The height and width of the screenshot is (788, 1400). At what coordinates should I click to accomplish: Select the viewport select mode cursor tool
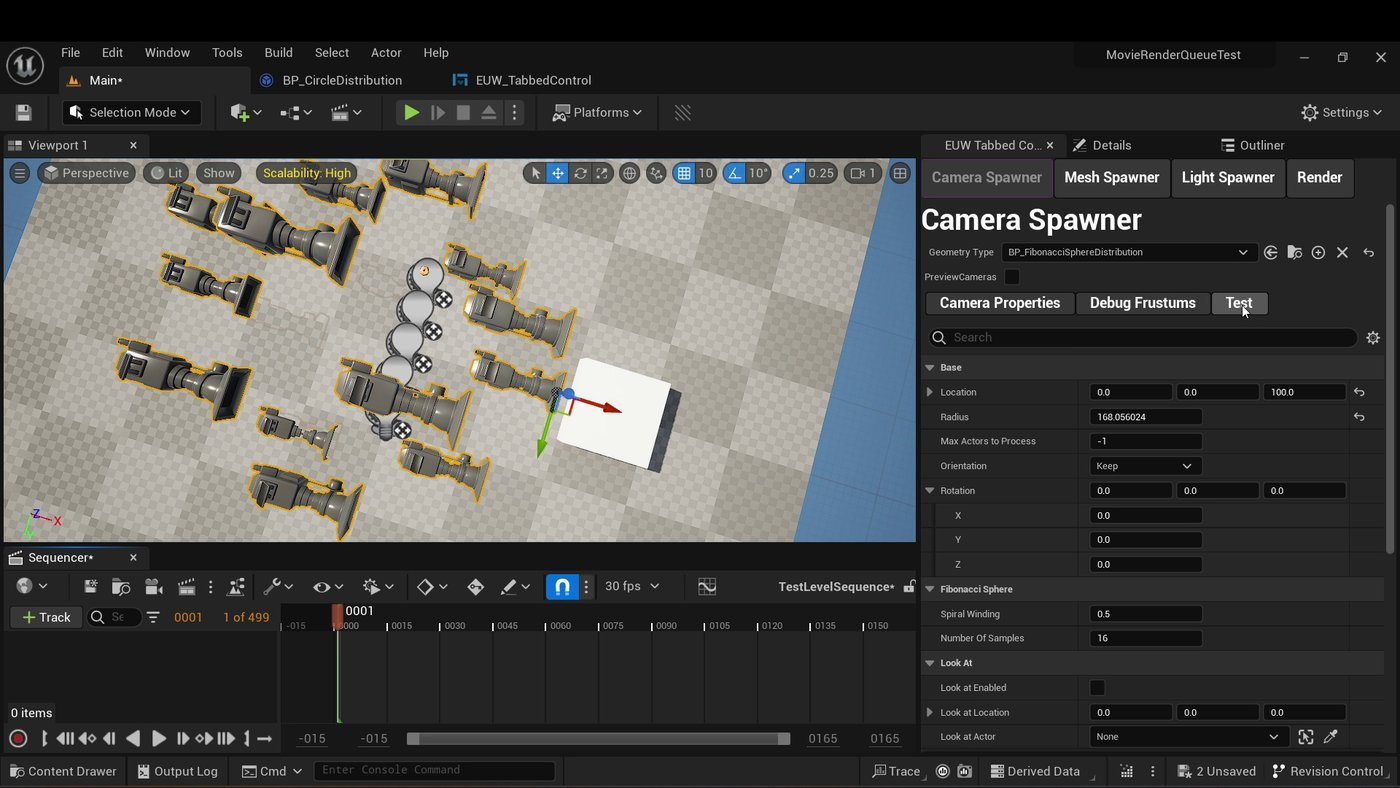pos(535,173)
